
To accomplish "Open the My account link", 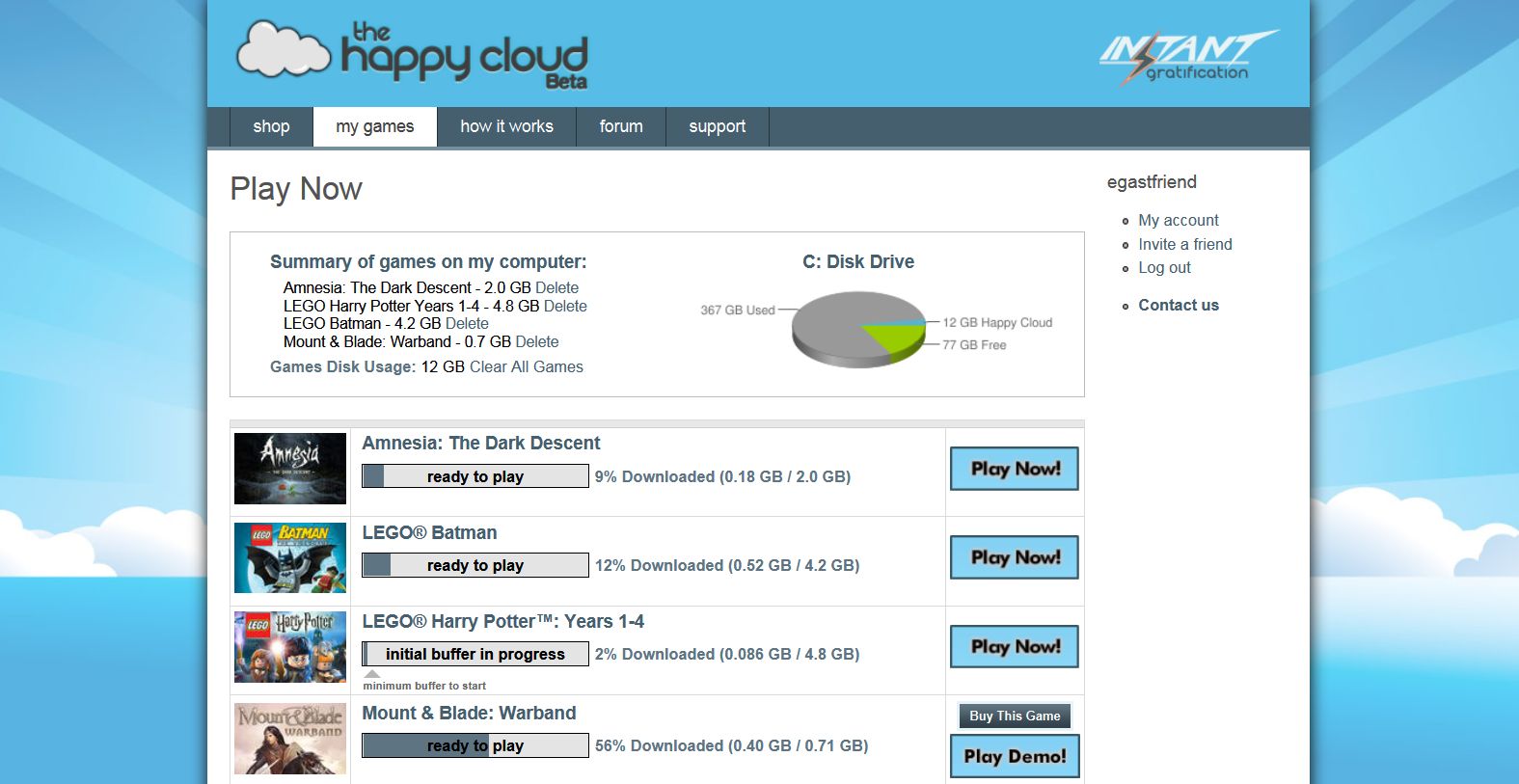I will point(1179,220).
